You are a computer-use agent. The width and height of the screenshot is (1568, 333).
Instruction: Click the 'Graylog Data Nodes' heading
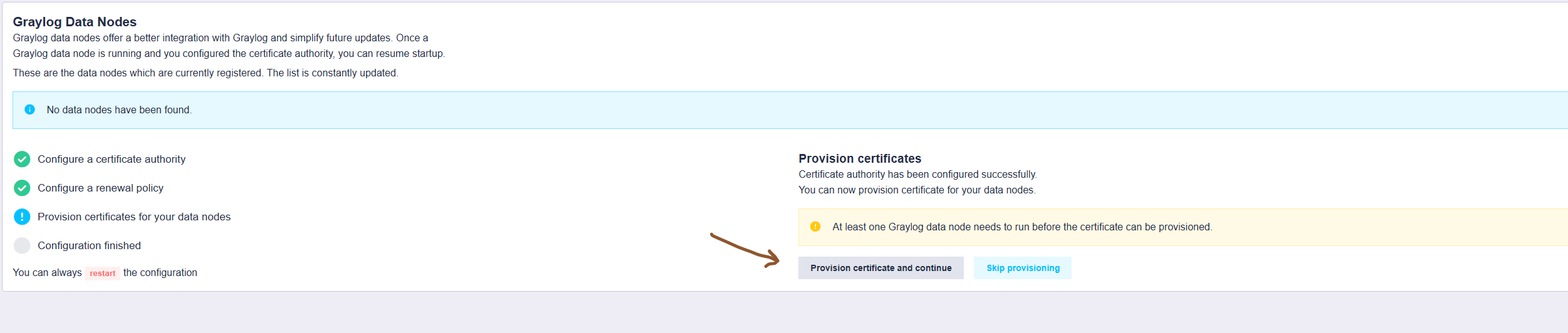click(x=75, y=22)
